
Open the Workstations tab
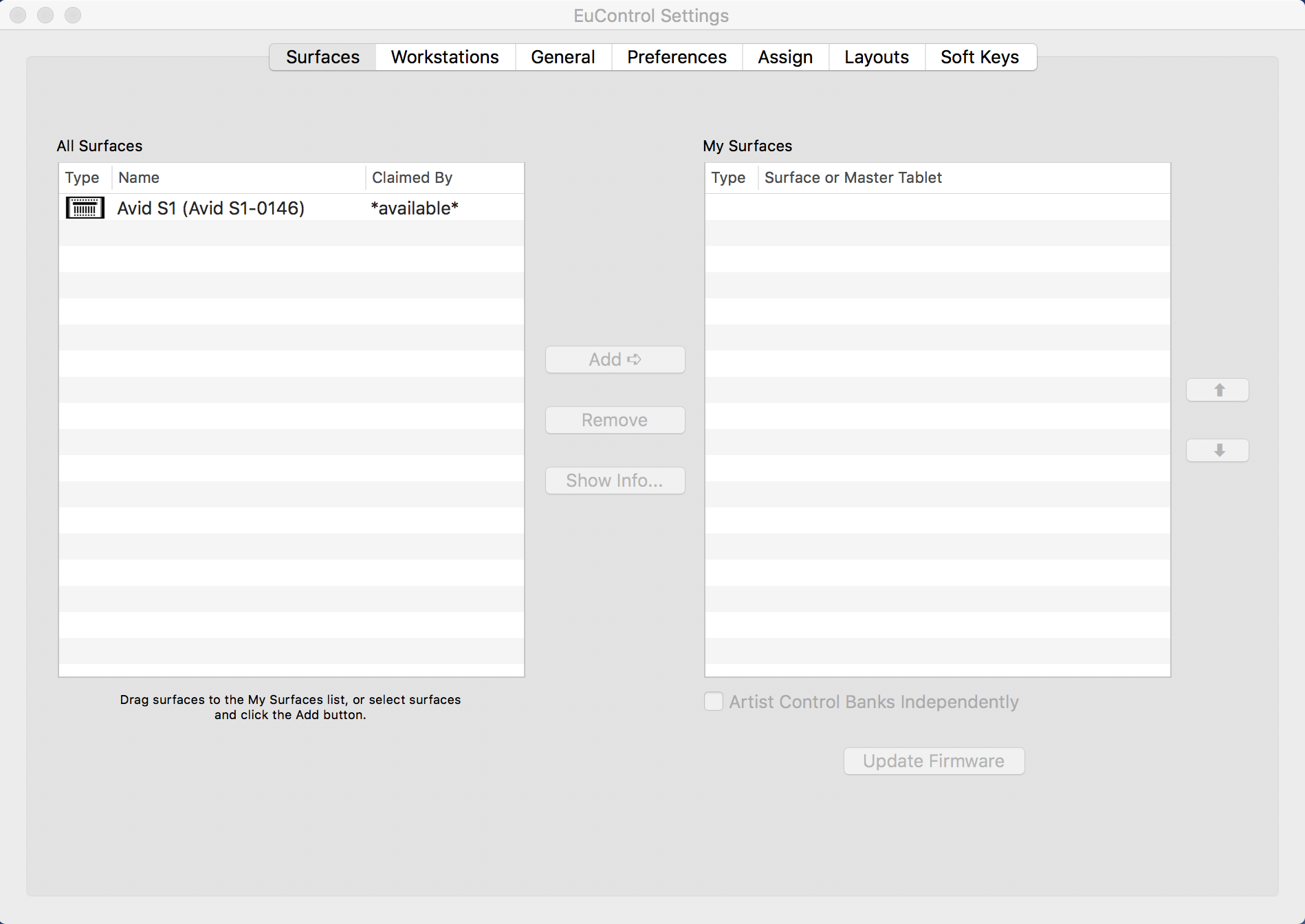(445, 57)
